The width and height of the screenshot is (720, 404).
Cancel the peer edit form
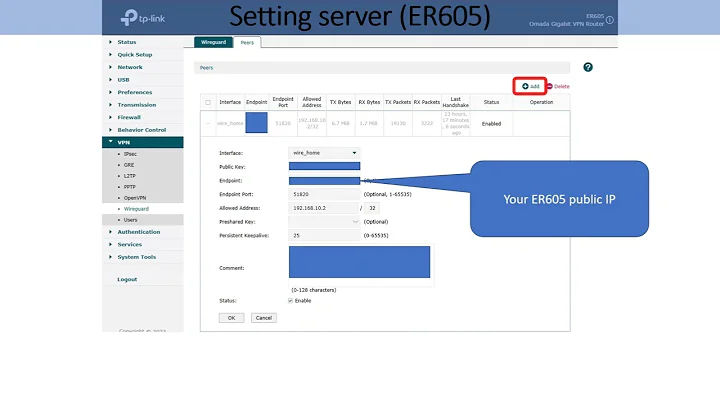pyautogui.click(x=264, y=318)
